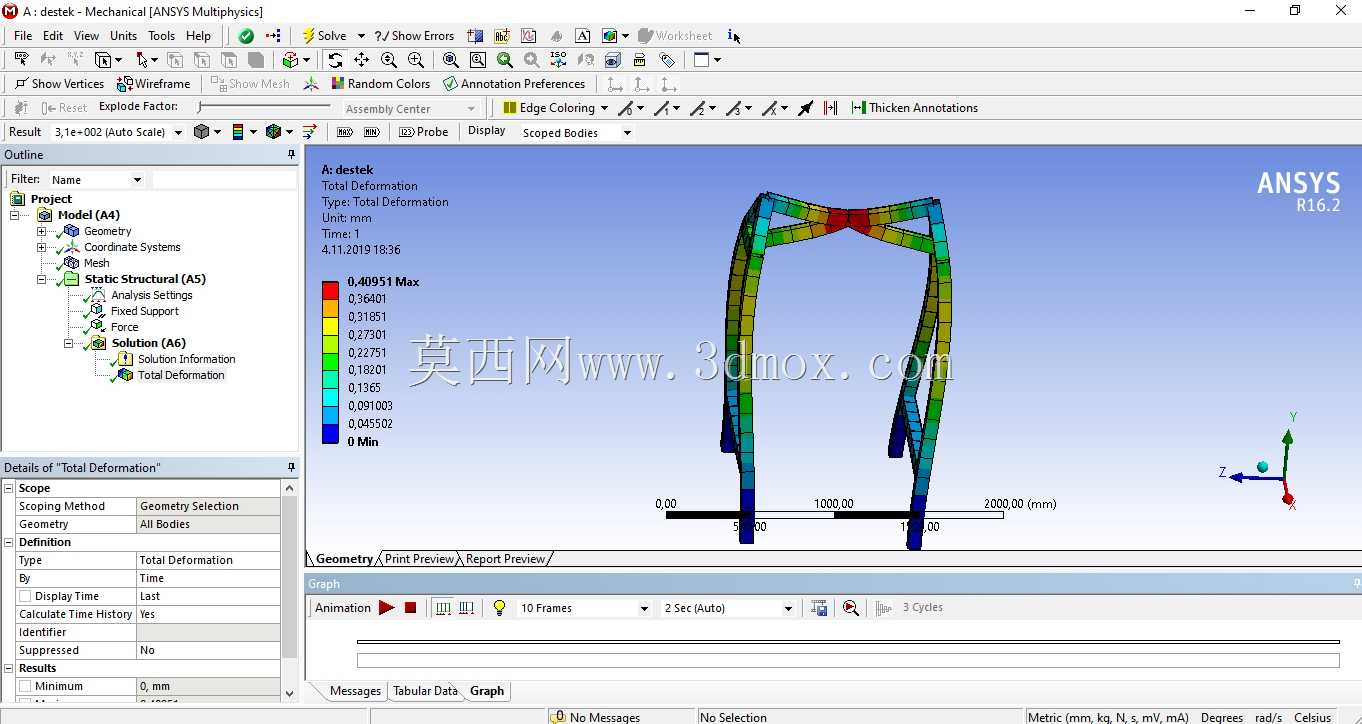Viewport: 1362px width, 724px height.
Task: Expand the Coordinate Systems node
Action: click(41, 247)
